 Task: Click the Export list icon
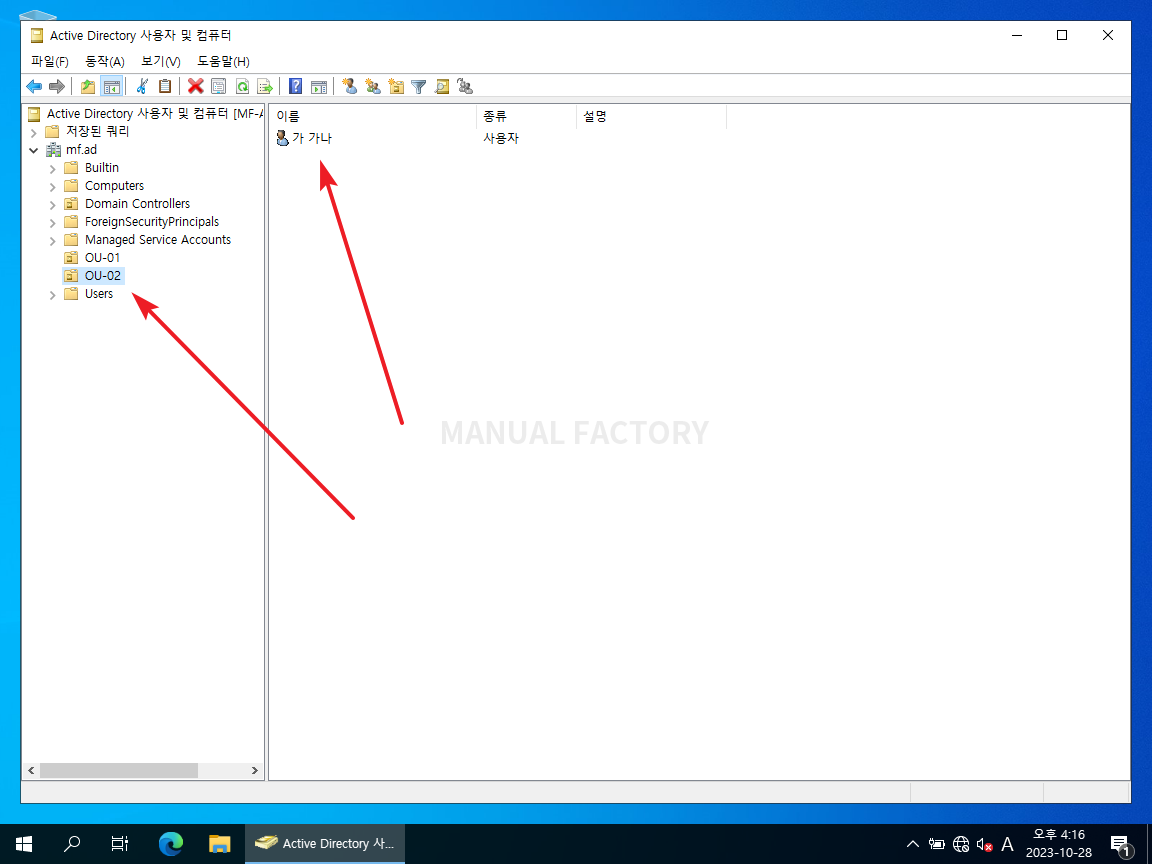click(x=264, y=87)
